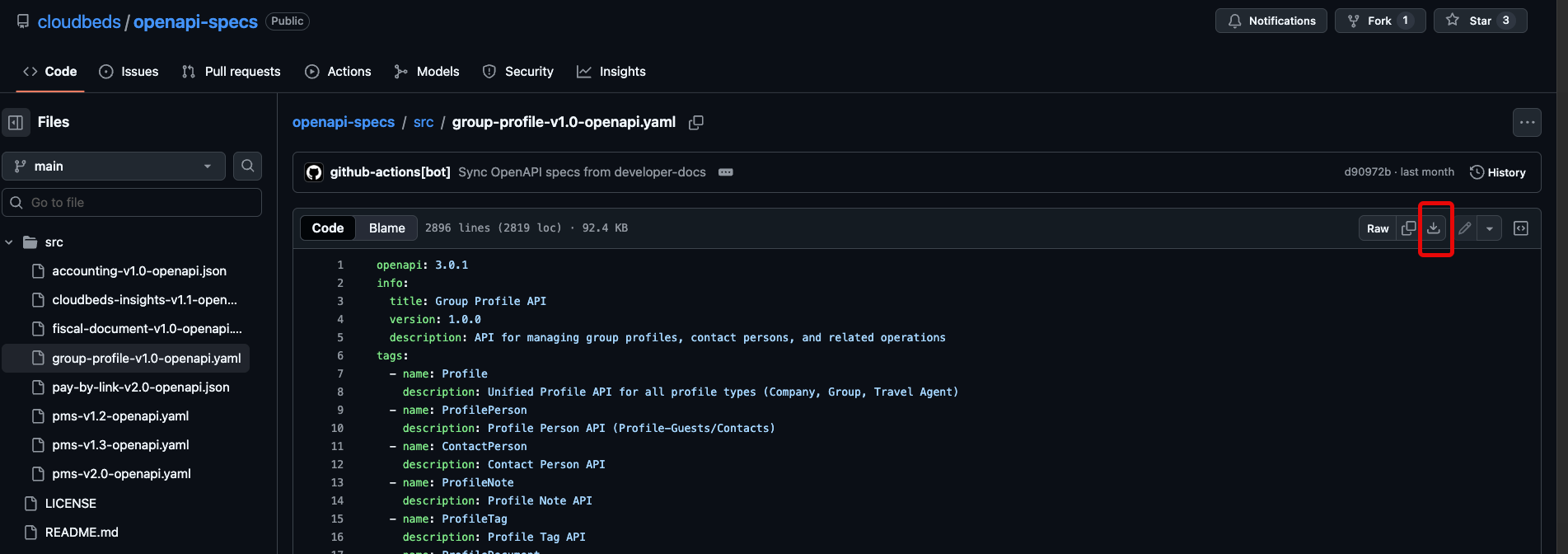
Task: Go to openapi-specs breadcrumb root
Action: pos(344,122)
